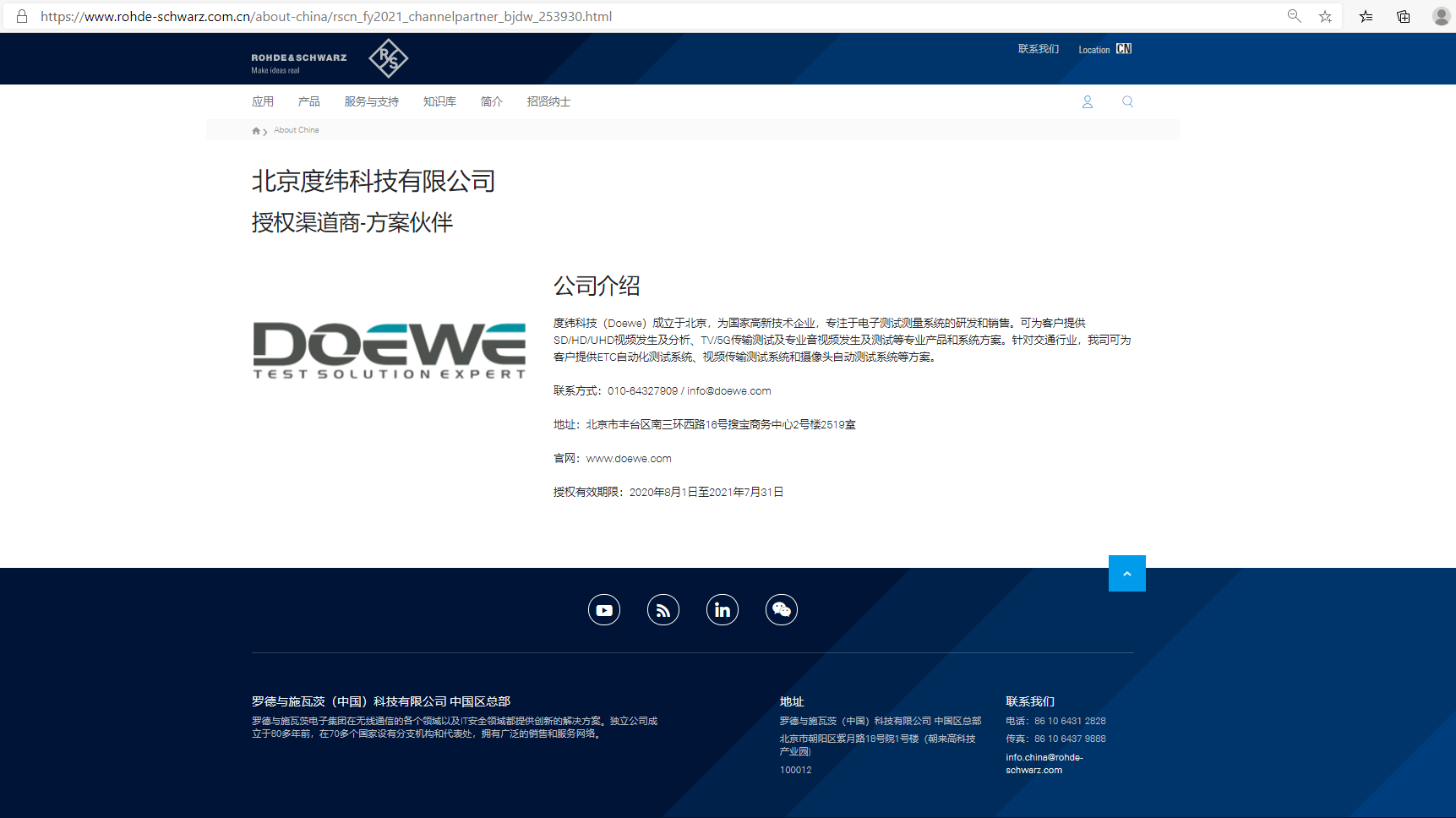Viewport: 1456px width, 818px height.
Task: Click the DOEWE company logo image
Action: [389, 350]
